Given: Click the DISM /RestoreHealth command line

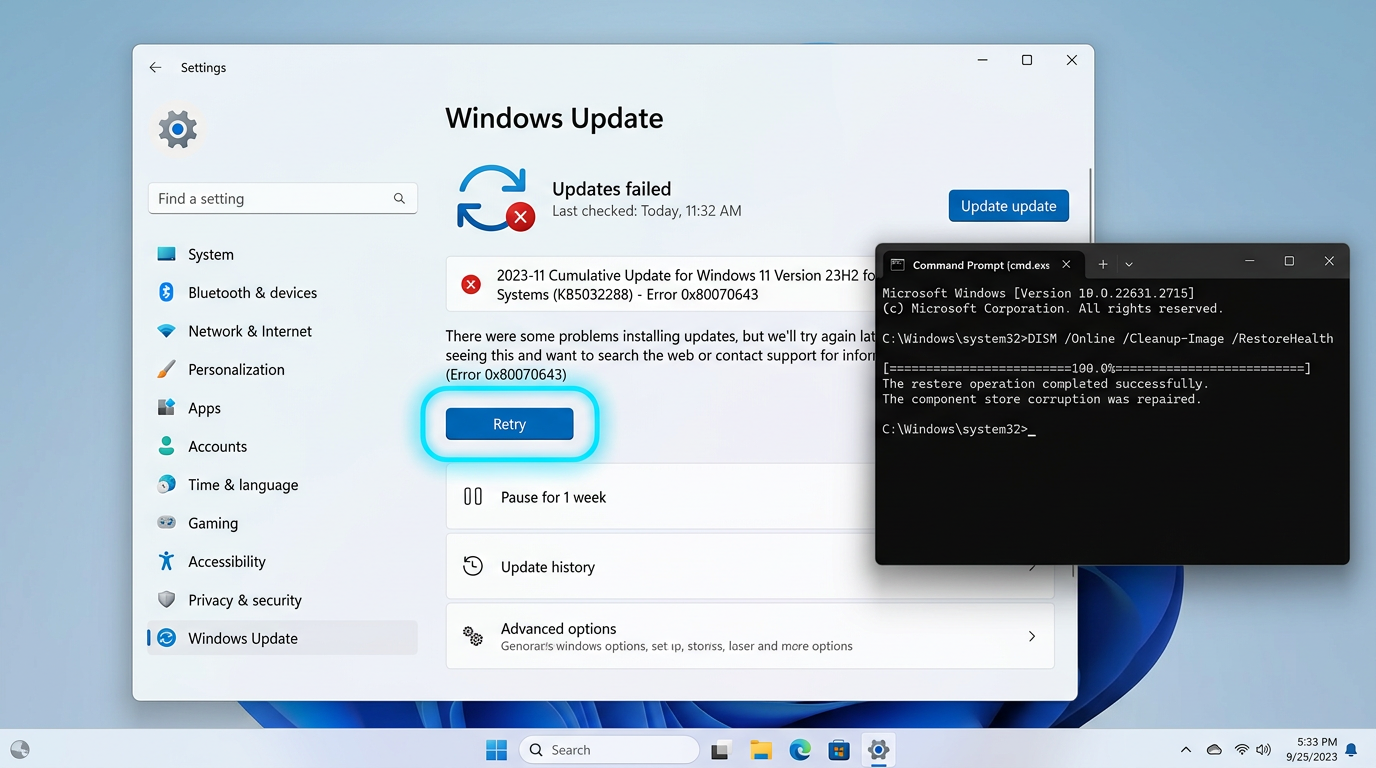Looking at the screenshot, I should tap(1107, 338).
